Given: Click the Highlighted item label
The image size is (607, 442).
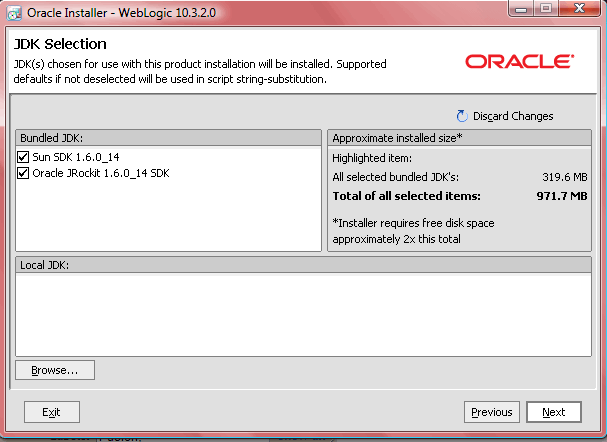Looking at the screenshot, I should coord(372,158).
